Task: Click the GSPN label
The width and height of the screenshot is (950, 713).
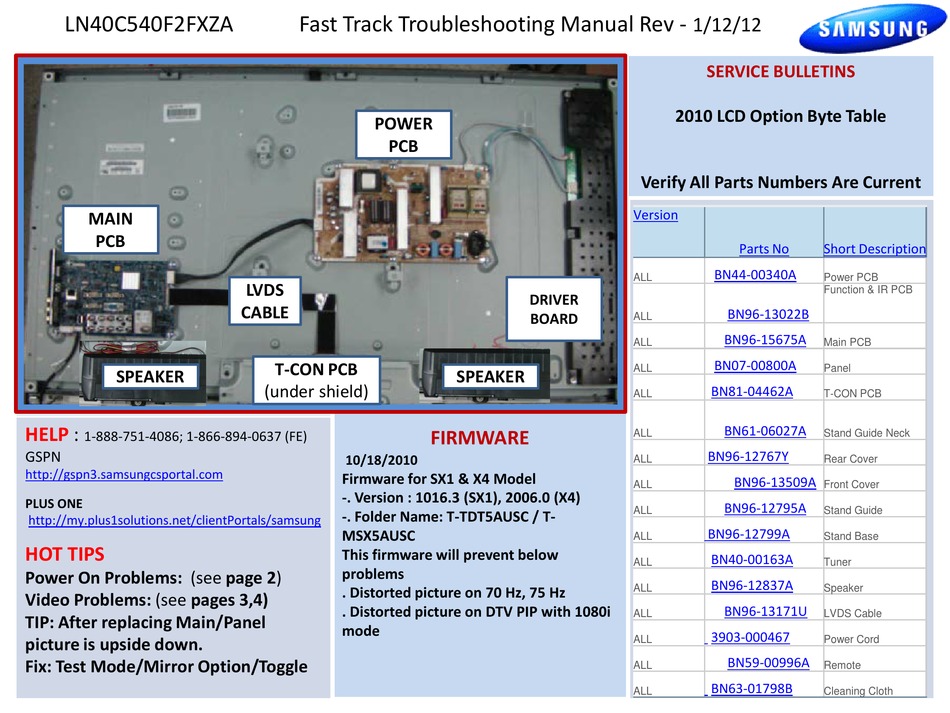Action: click(42, 457)
